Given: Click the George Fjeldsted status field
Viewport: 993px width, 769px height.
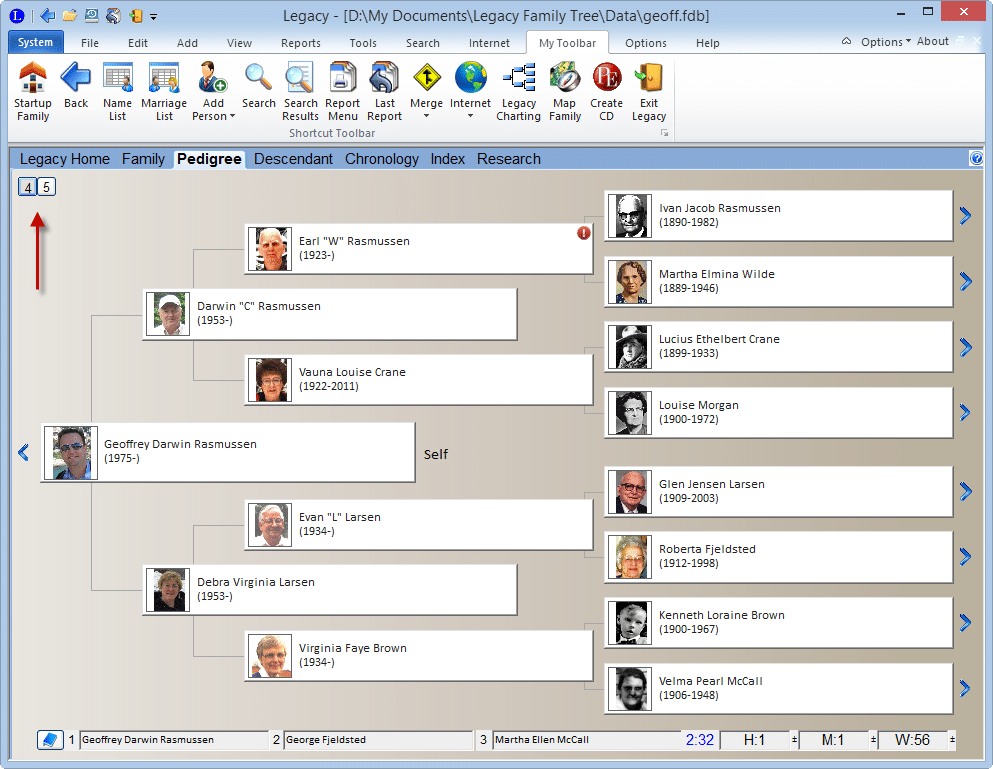Looking at the screenshot, I should tap(378, 740).
